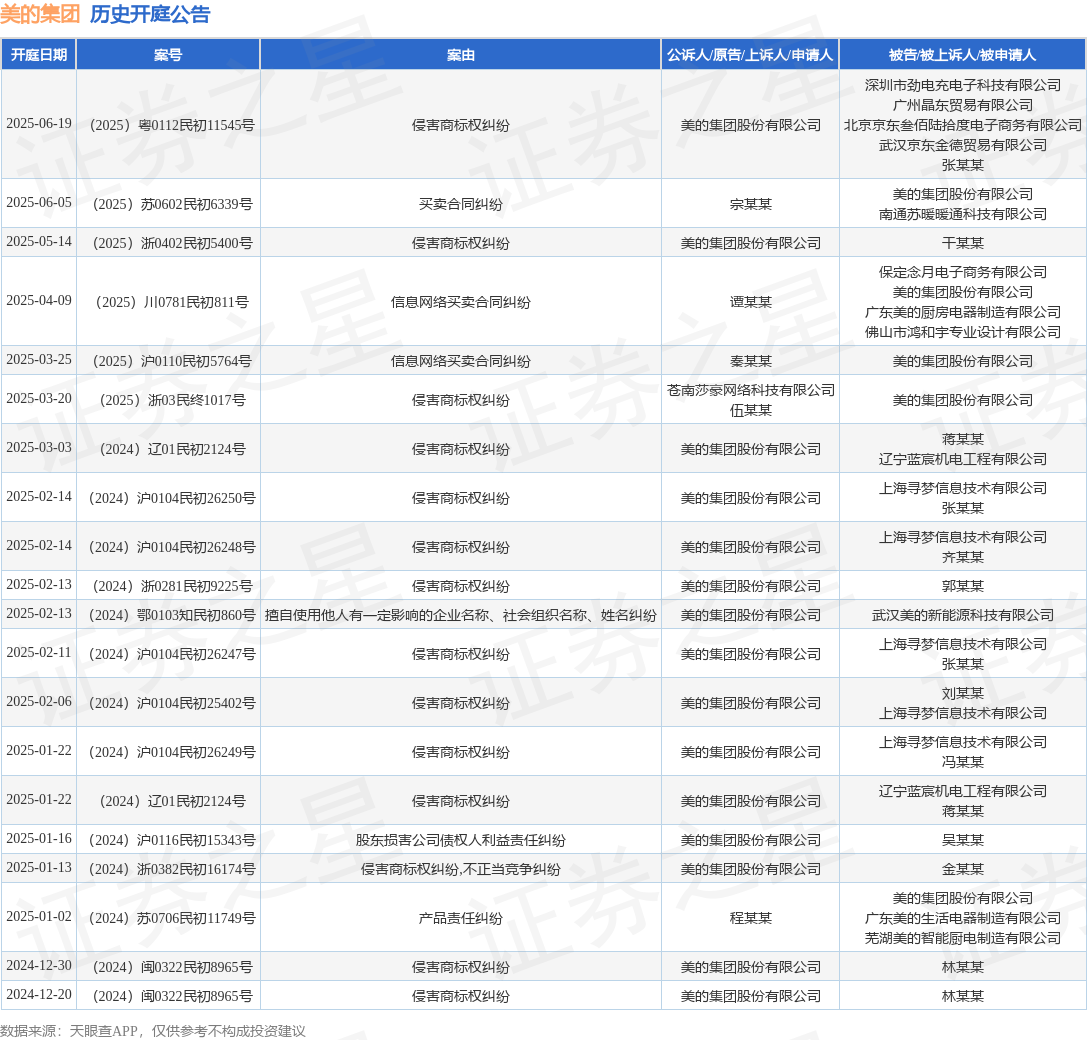This screenshot has width=1087, height=1040.
Task: Click defendant 广东美的厨房电器制造有限公司
Action: point(962,313)
